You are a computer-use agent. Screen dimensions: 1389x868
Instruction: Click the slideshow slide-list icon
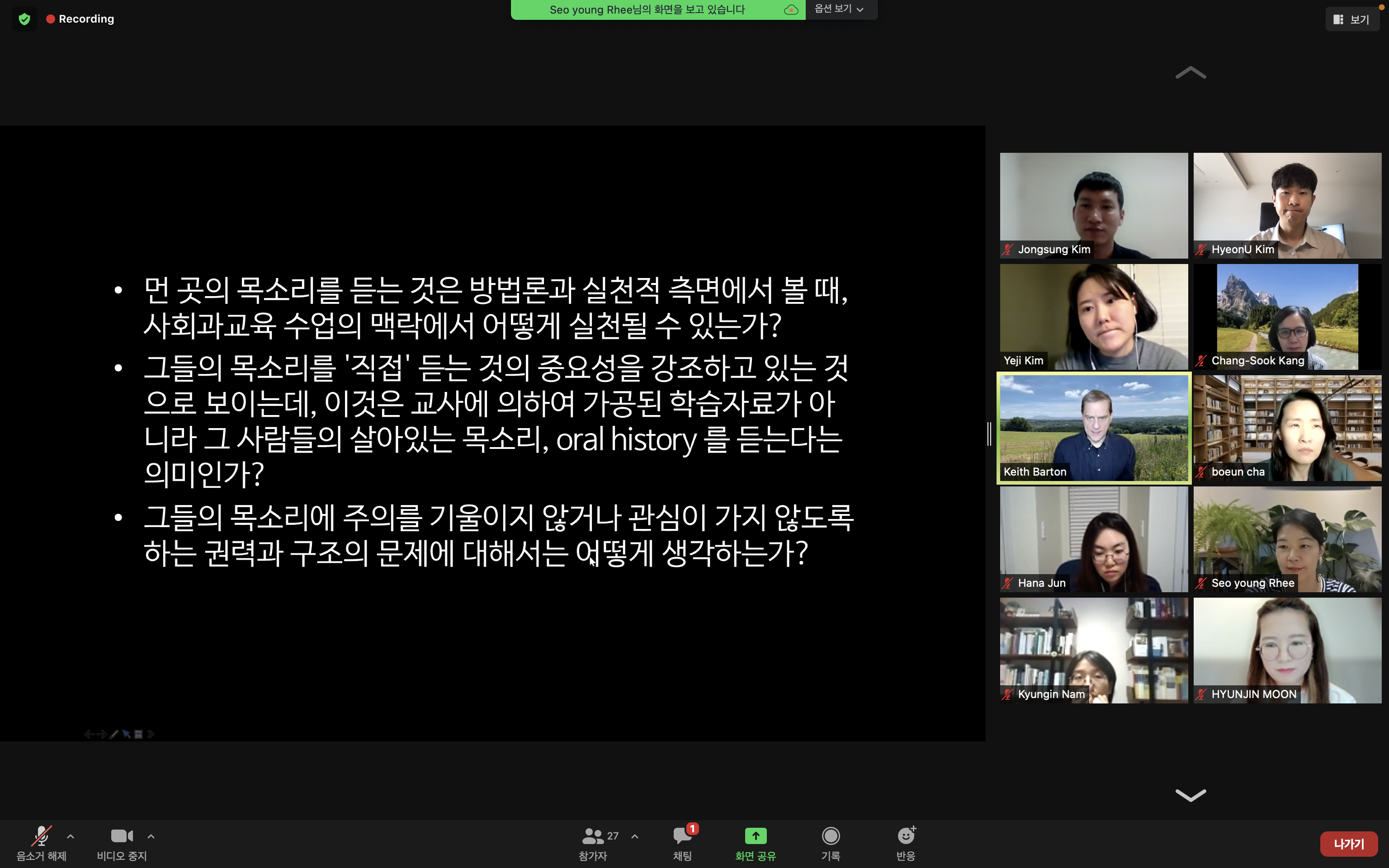pos(138,734)
